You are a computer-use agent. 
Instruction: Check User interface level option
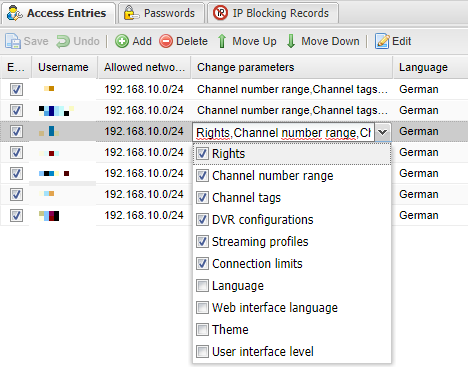pyautogui.click(x=202, y=352)
